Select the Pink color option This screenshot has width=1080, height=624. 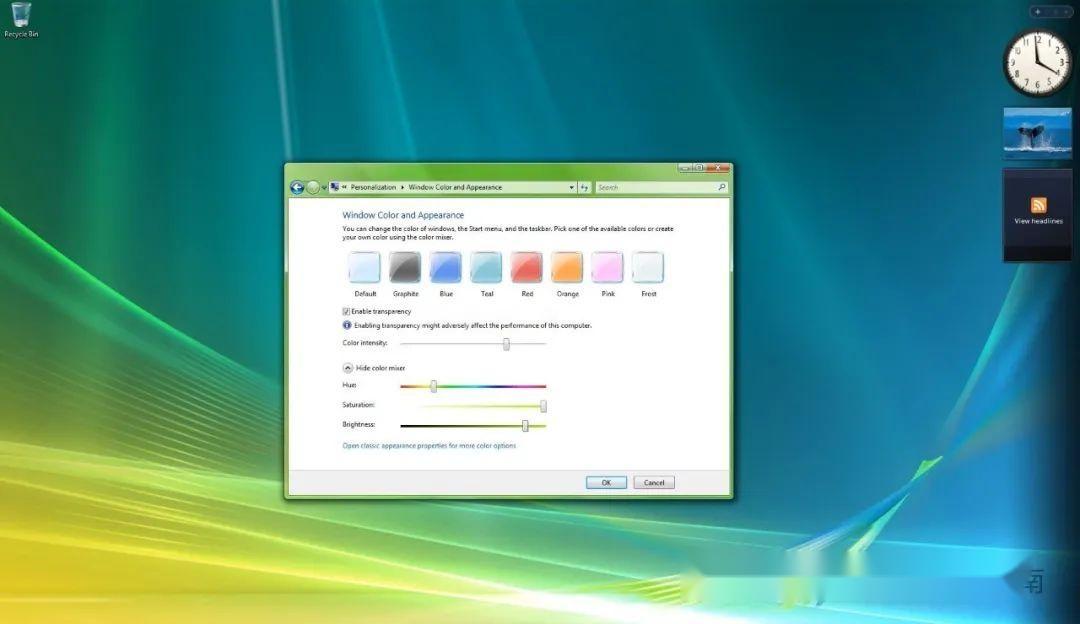click(607, 268)
